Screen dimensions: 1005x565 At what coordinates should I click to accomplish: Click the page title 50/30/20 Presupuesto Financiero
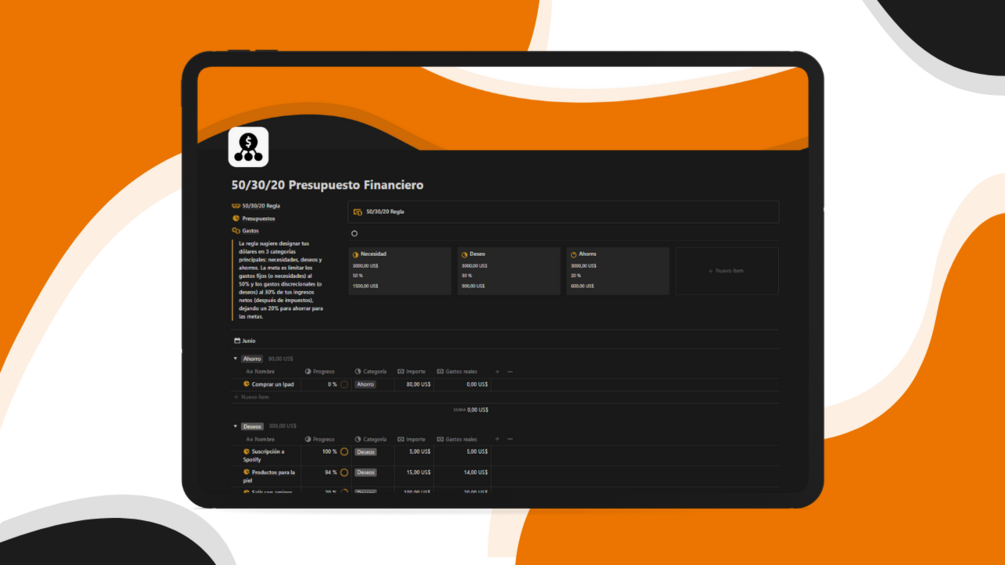pos(328,184)
